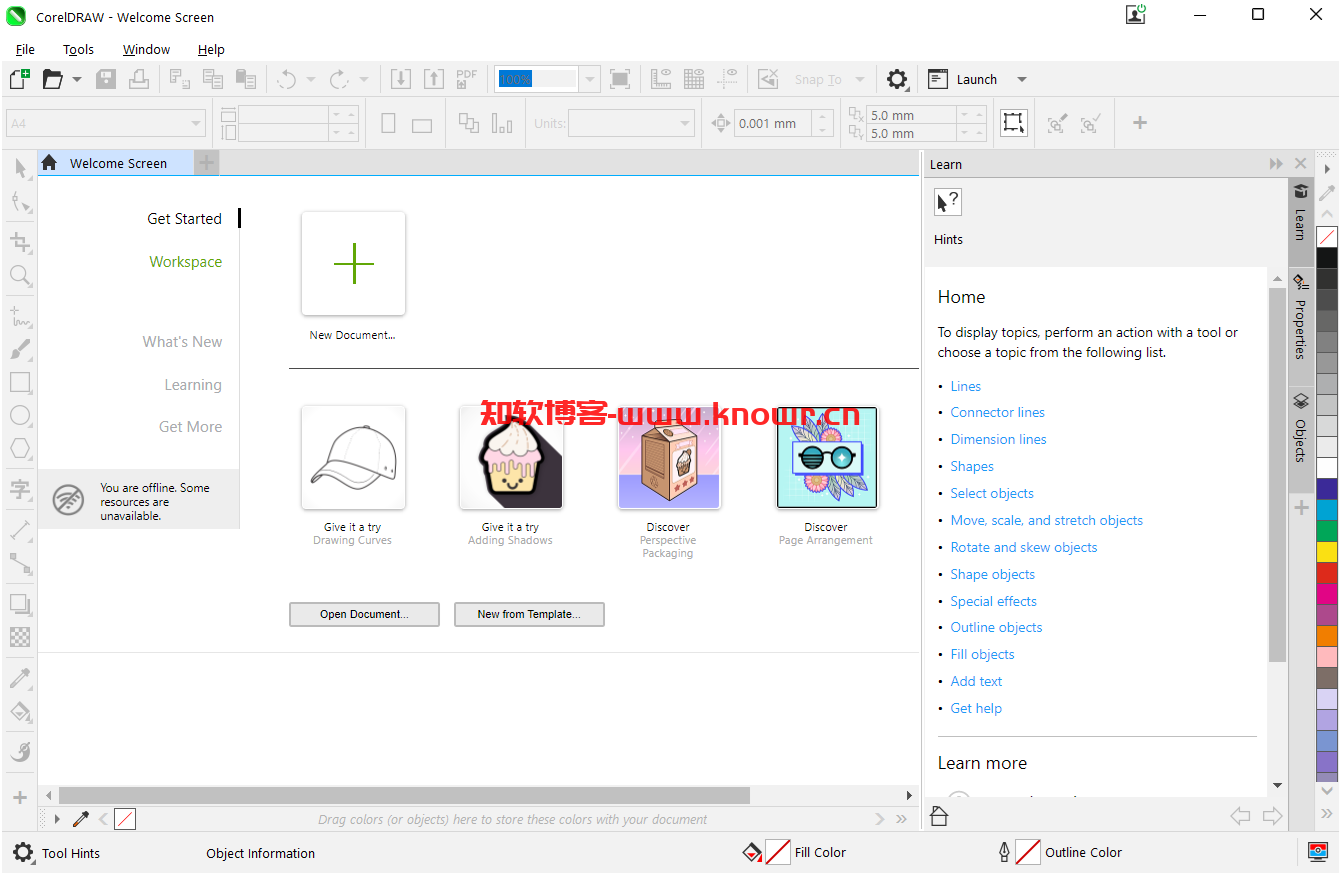Image resolution: width=1341 pixels, height=875 pixels.
Task: Collapse the Learn docker with double arrows
Action: coord(1276,164)
